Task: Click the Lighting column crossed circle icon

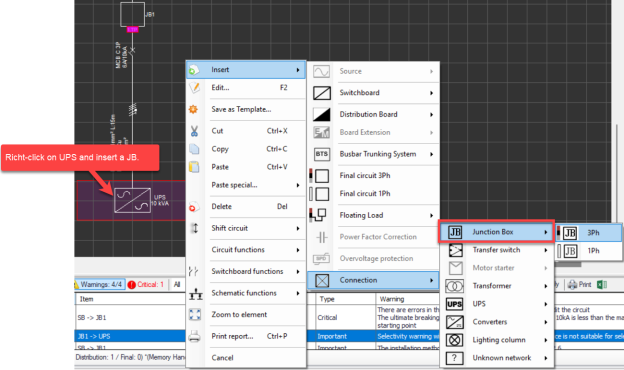Action: (454, 340)
